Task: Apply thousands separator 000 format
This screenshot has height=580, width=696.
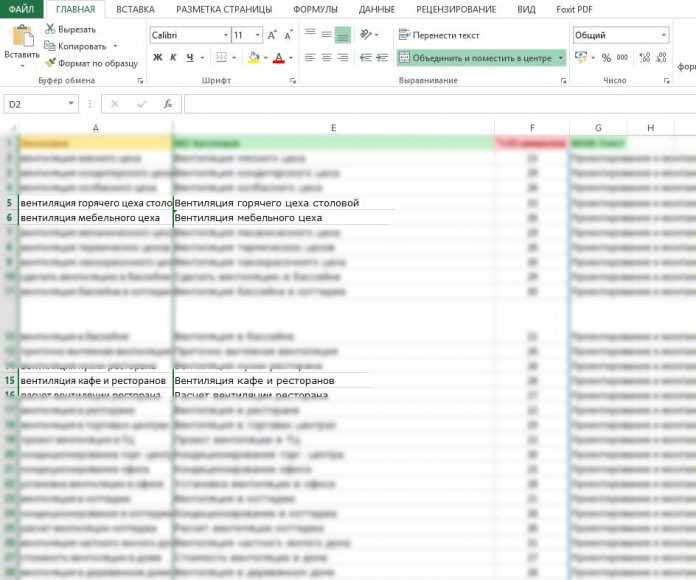Action: (x=622, y=58)
